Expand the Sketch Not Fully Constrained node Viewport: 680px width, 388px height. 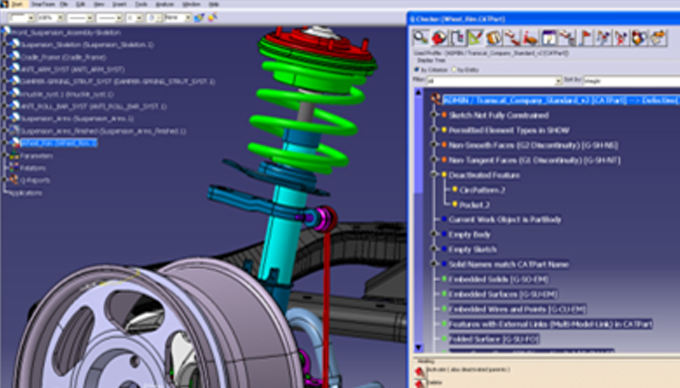pyautogui.click(x=433, y=115)
